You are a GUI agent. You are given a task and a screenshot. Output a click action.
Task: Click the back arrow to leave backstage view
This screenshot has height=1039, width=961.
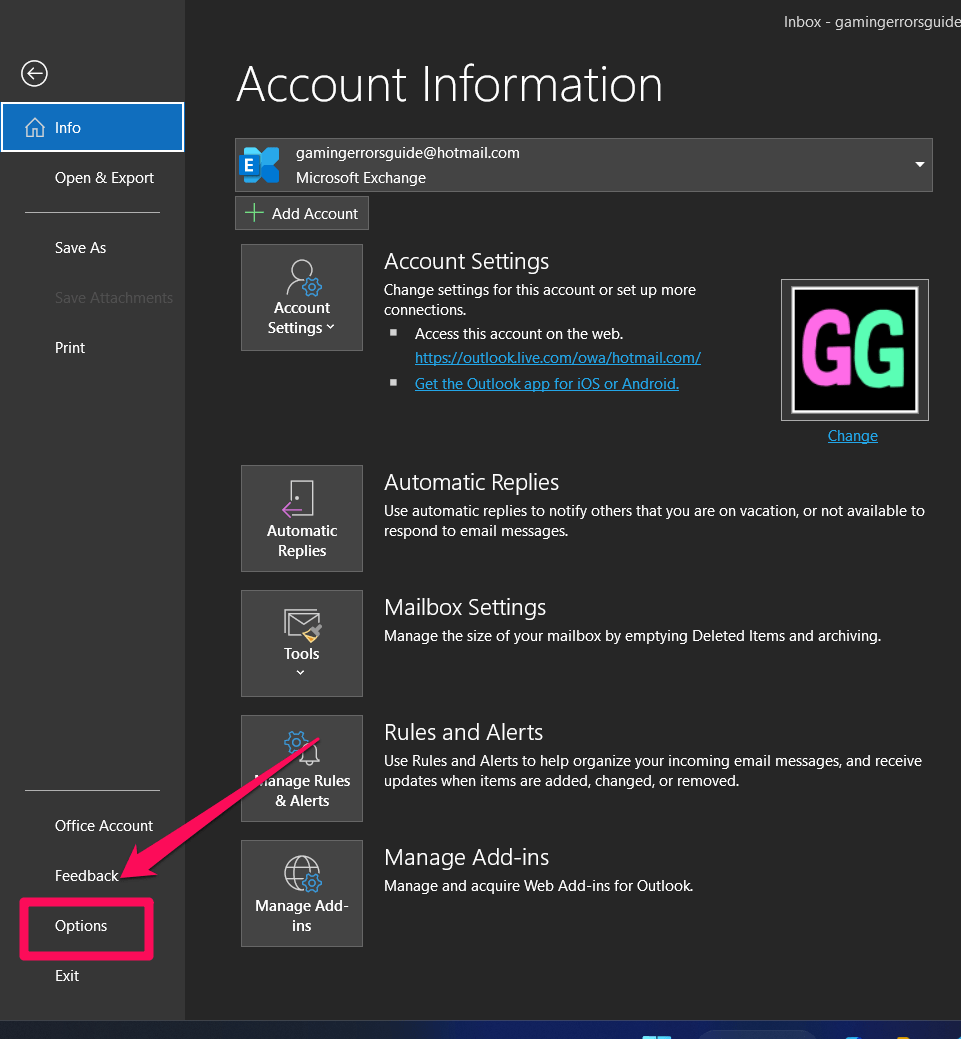33,73
